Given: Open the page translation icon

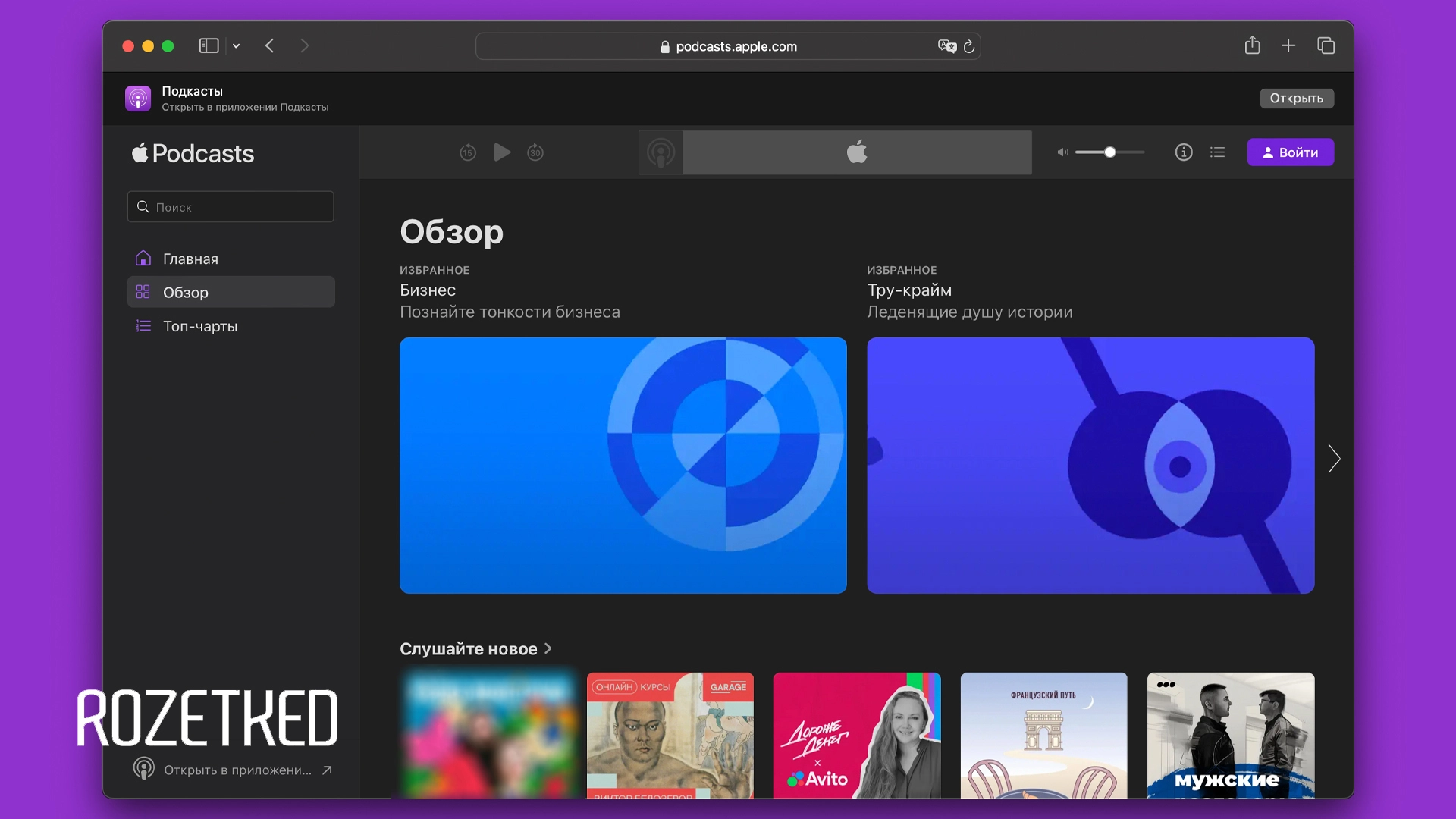Looking at the screenshot, I should [x=946, y=46].
